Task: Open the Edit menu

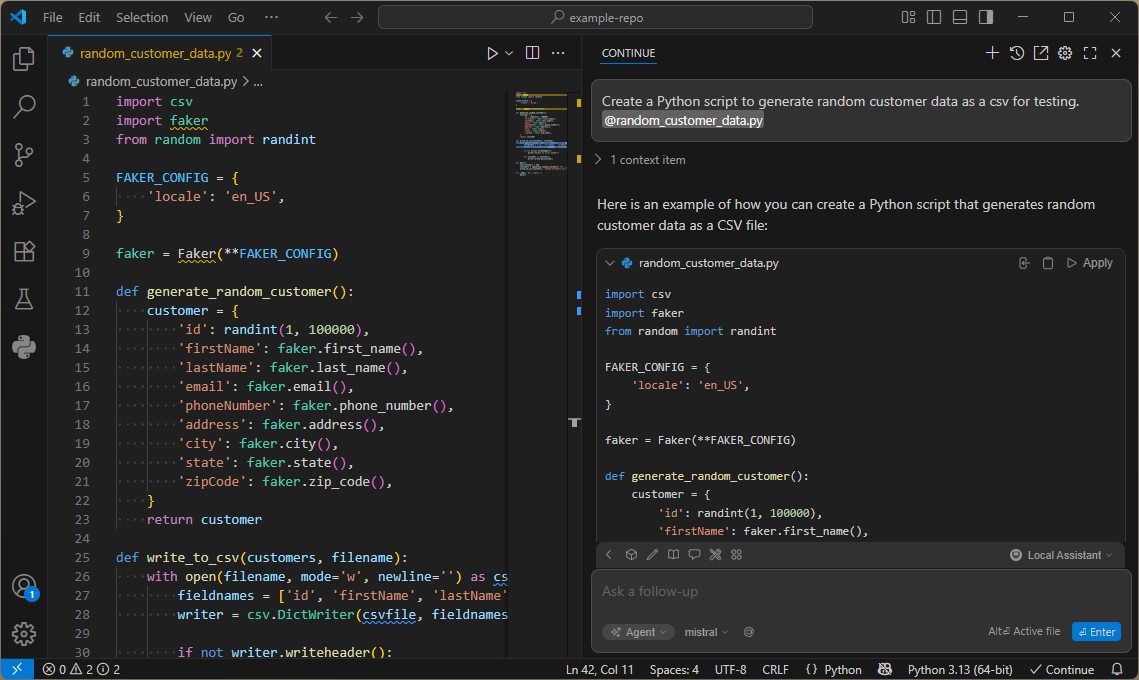Action: click(x=89, y=17)
